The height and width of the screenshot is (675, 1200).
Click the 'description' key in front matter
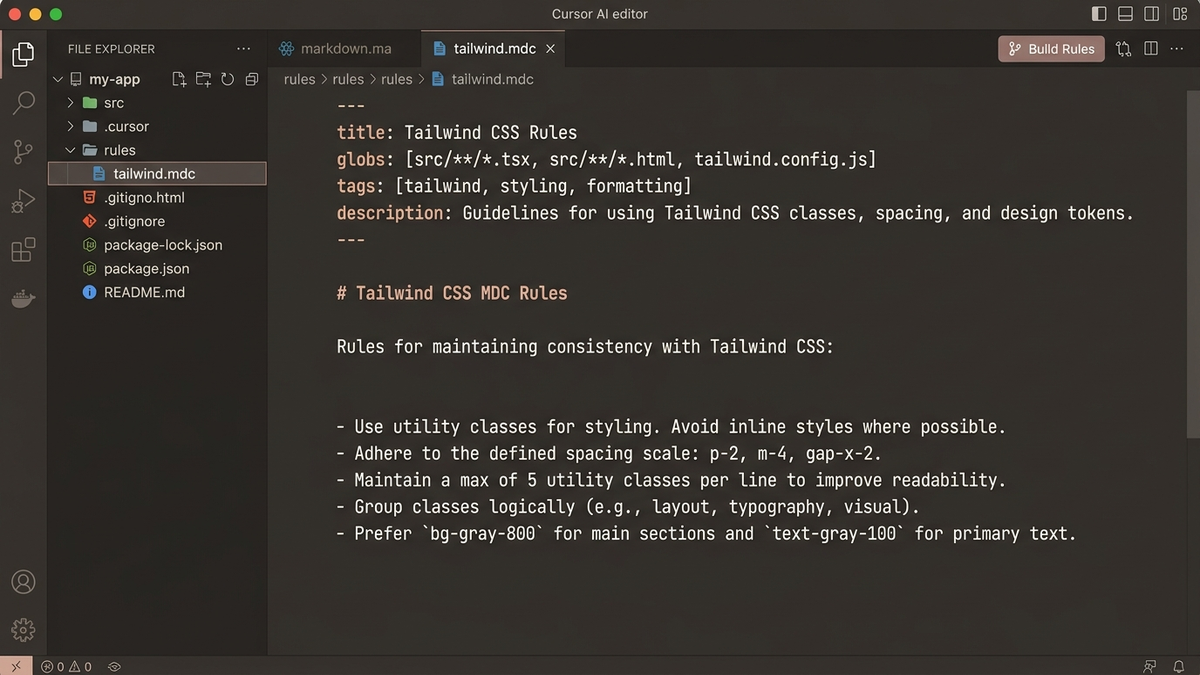[x=389, y=213]
